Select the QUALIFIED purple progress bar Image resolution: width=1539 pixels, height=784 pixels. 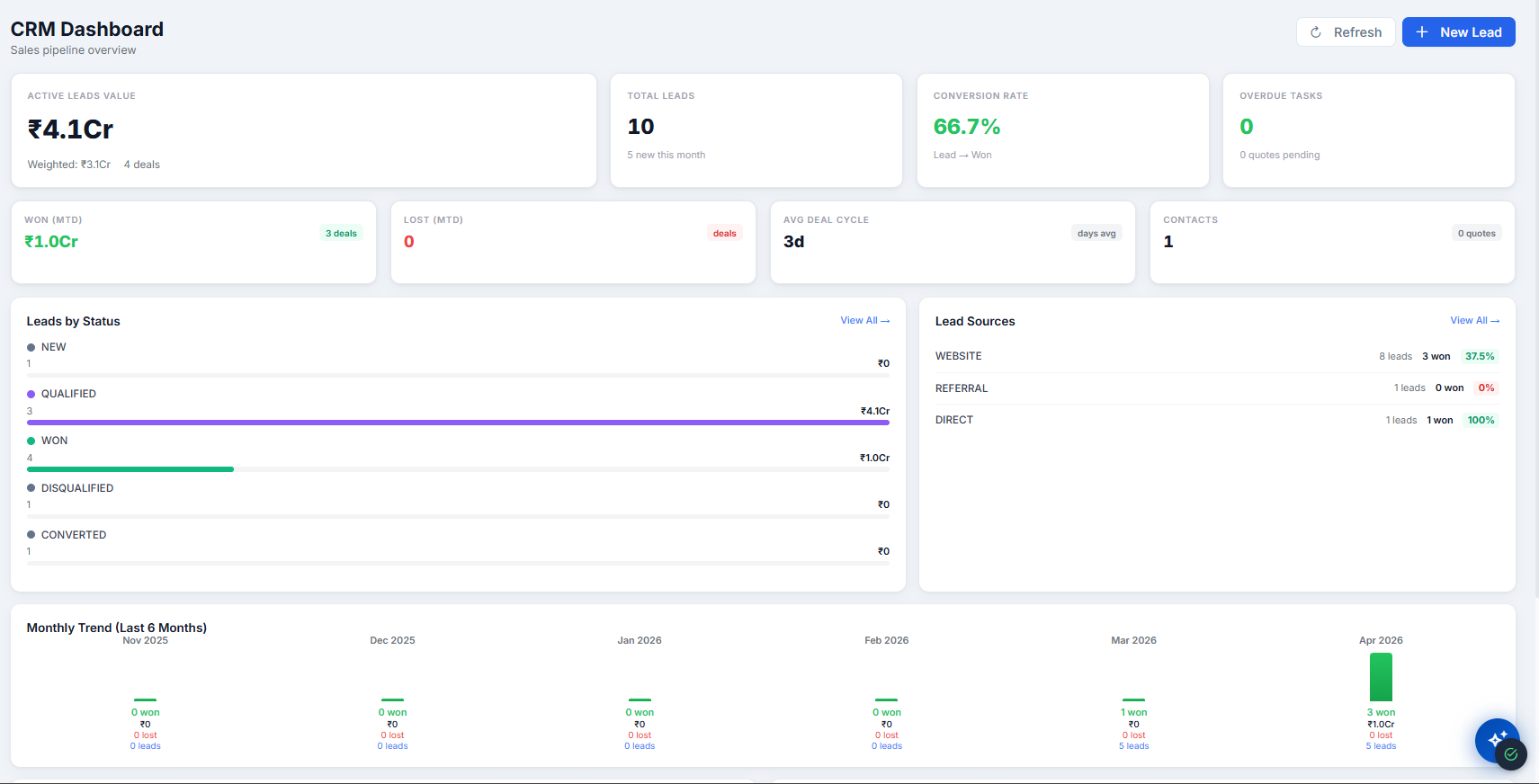[x=458, y=423]
